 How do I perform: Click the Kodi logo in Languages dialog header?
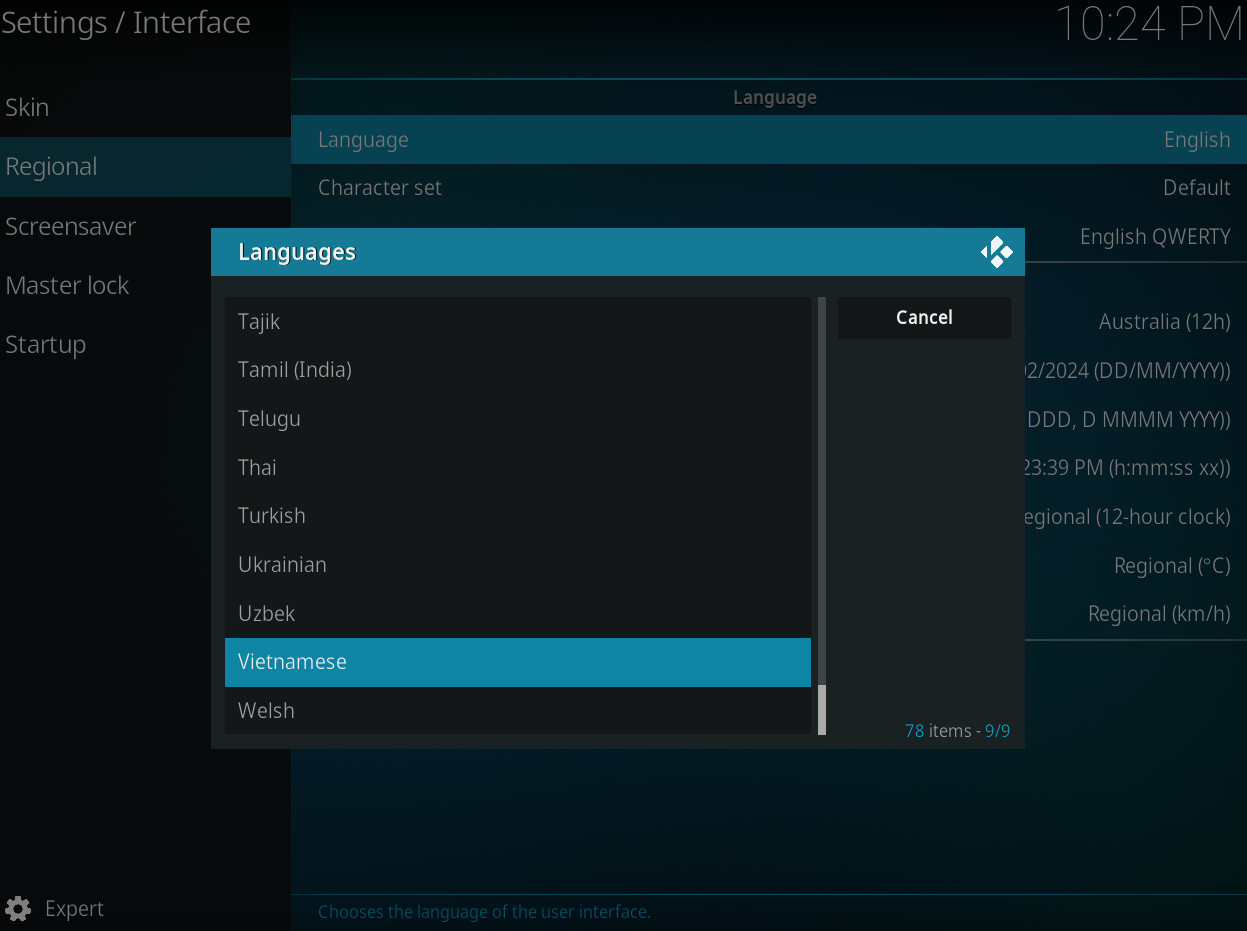click(x=996, y=252)
